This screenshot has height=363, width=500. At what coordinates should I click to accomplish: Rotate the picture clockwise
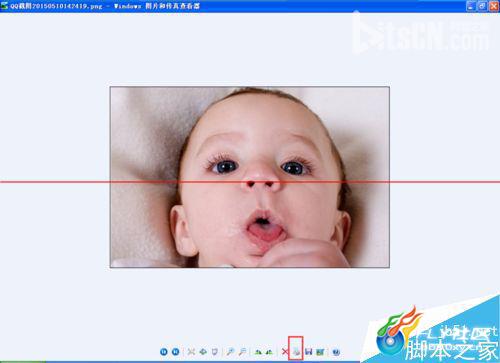pyautogui.click(x=258, y=352)
